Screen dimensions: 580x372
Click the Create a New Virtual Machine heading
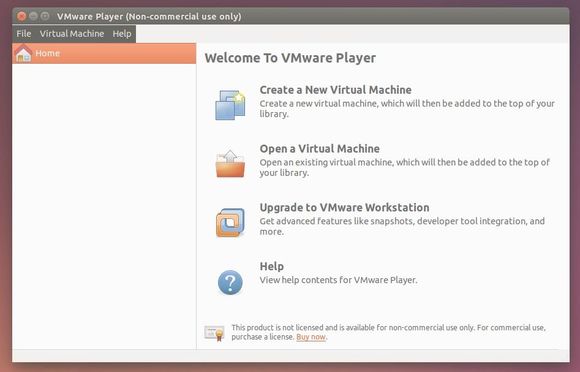point(335,90)
